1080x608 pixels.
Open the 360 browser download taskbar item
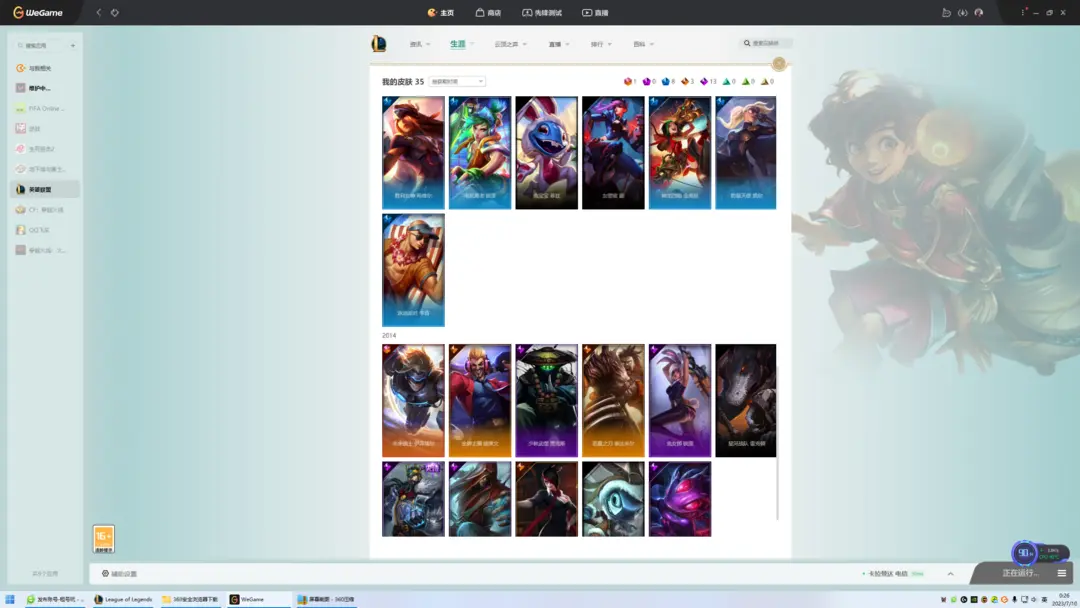click(191, 599)
